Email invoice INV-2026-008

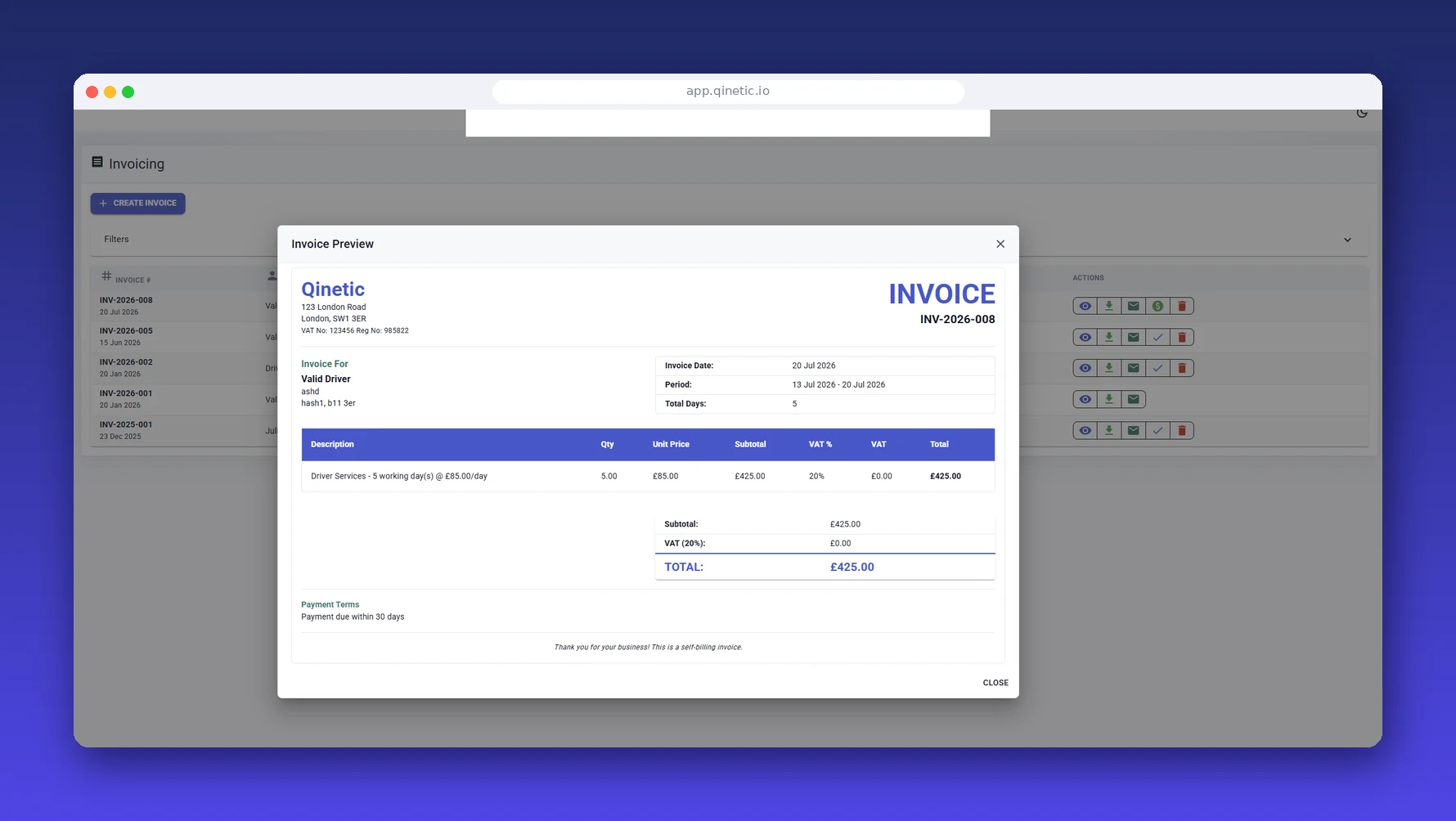[1133, 306]
